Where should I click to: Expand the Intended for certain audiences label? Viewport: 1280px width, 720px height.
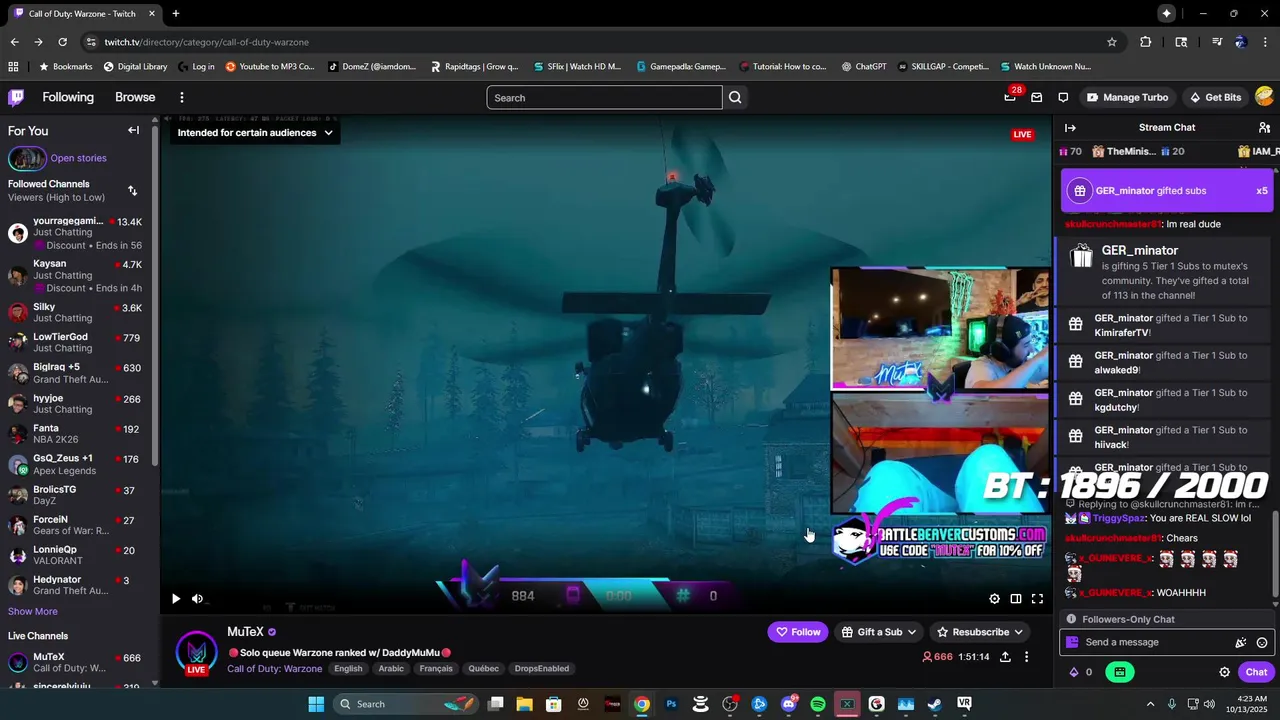coord(255,132)
